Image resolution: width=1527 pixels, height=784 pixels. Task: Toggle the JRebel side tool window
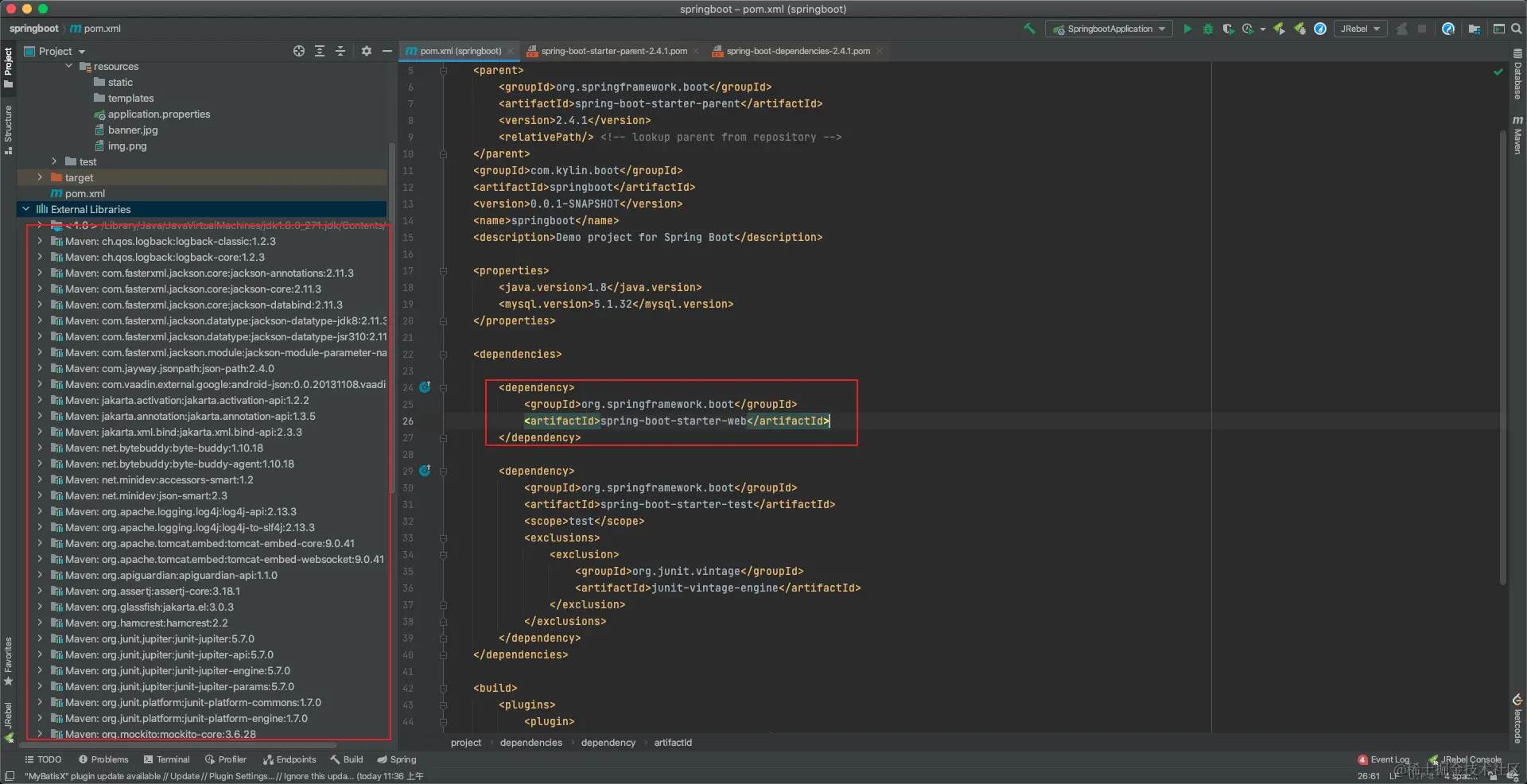coord(8,722)
